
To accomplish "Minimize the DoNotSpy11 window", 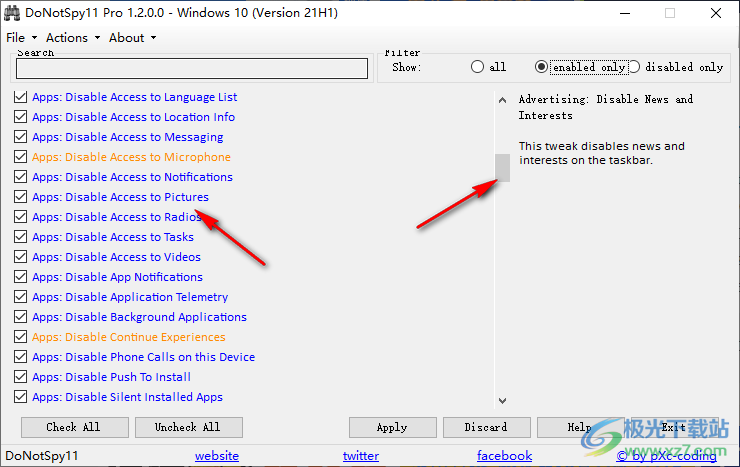I will tap(625, 13).
